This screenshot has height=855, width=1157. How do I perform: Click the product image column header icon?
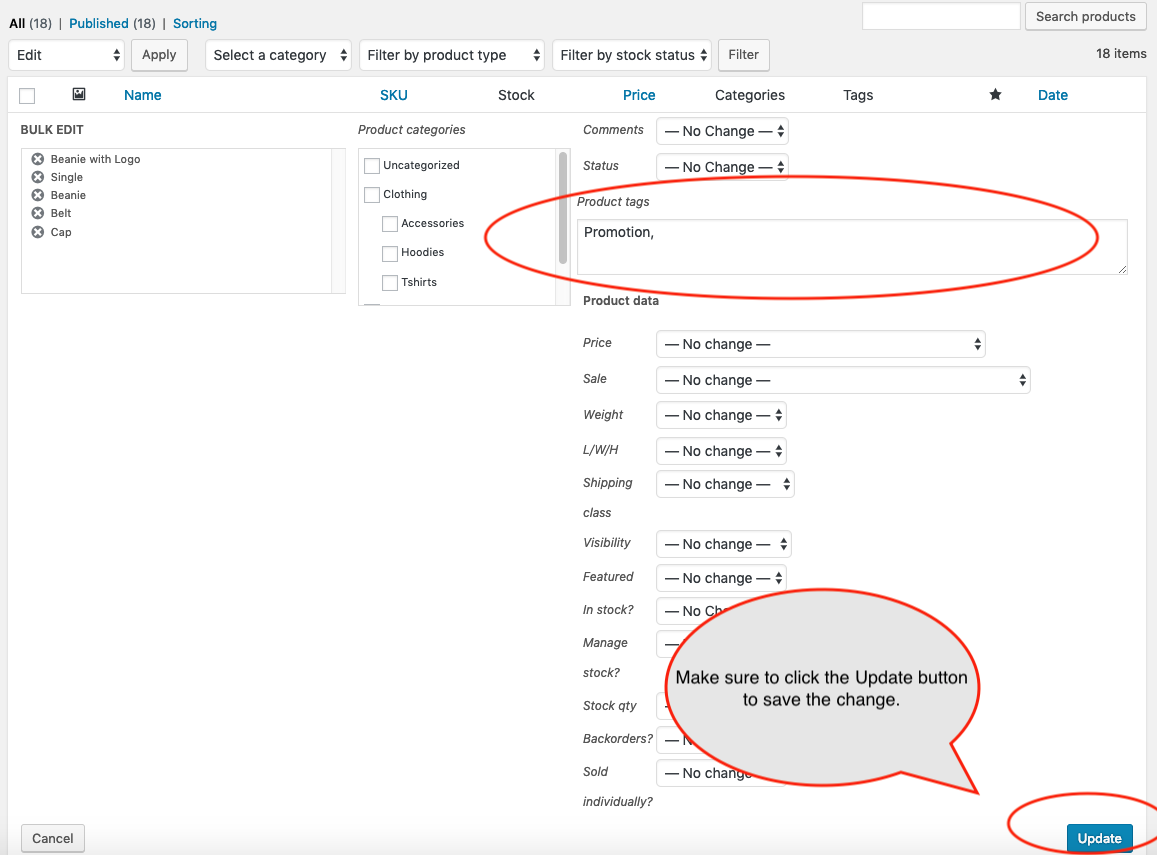click(80, 94)
